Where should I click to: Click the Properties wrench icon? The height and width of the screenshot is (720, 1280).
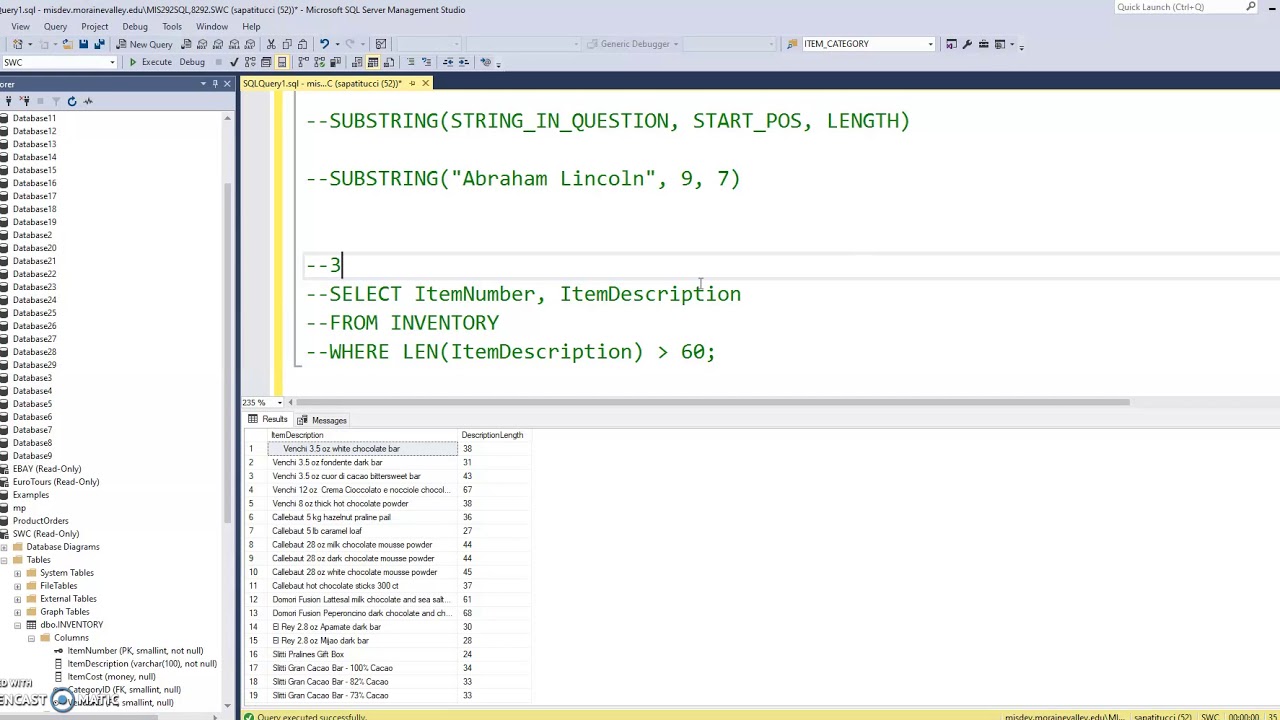click(967, 44)
